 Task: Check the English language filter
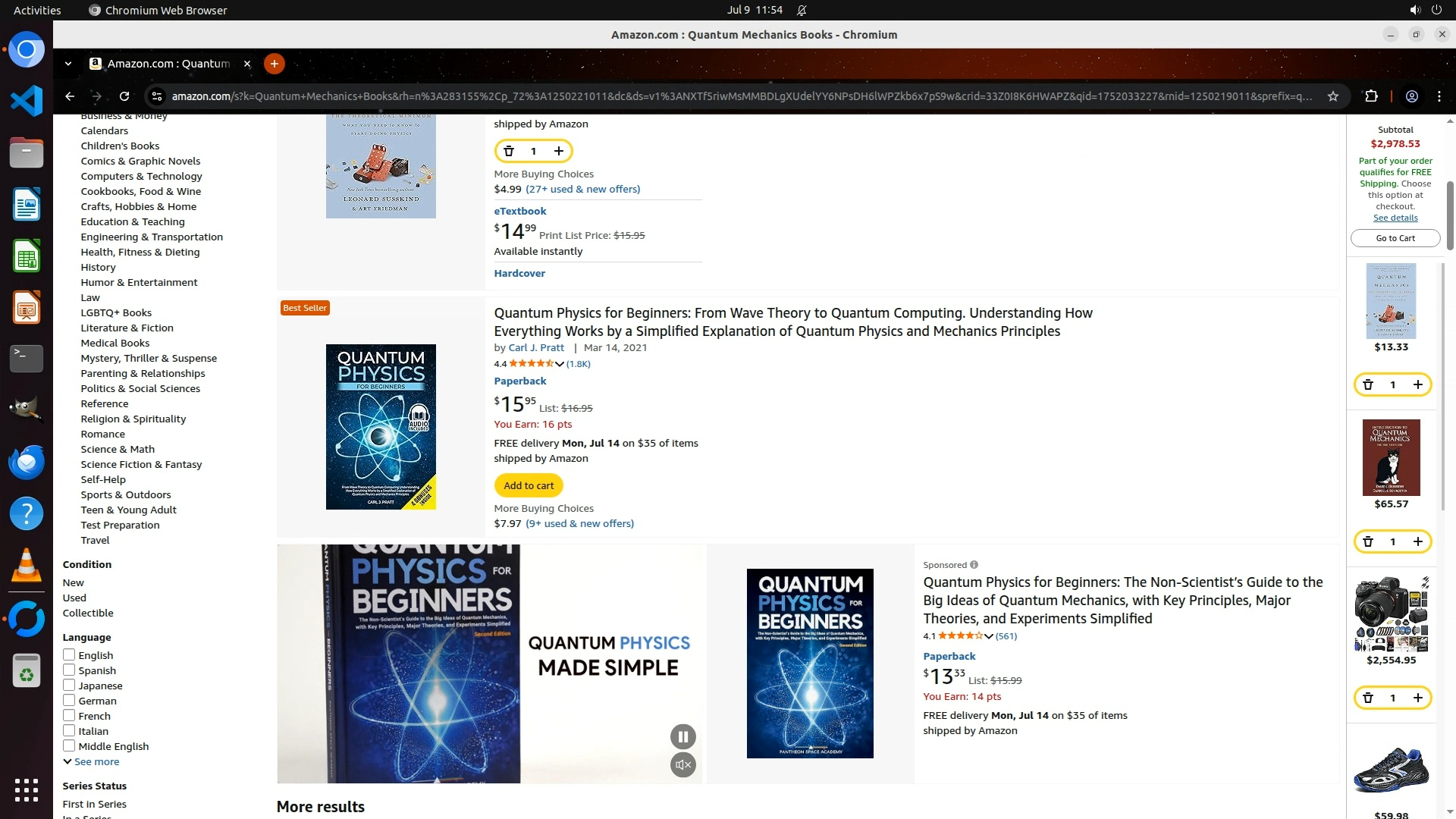69,654
